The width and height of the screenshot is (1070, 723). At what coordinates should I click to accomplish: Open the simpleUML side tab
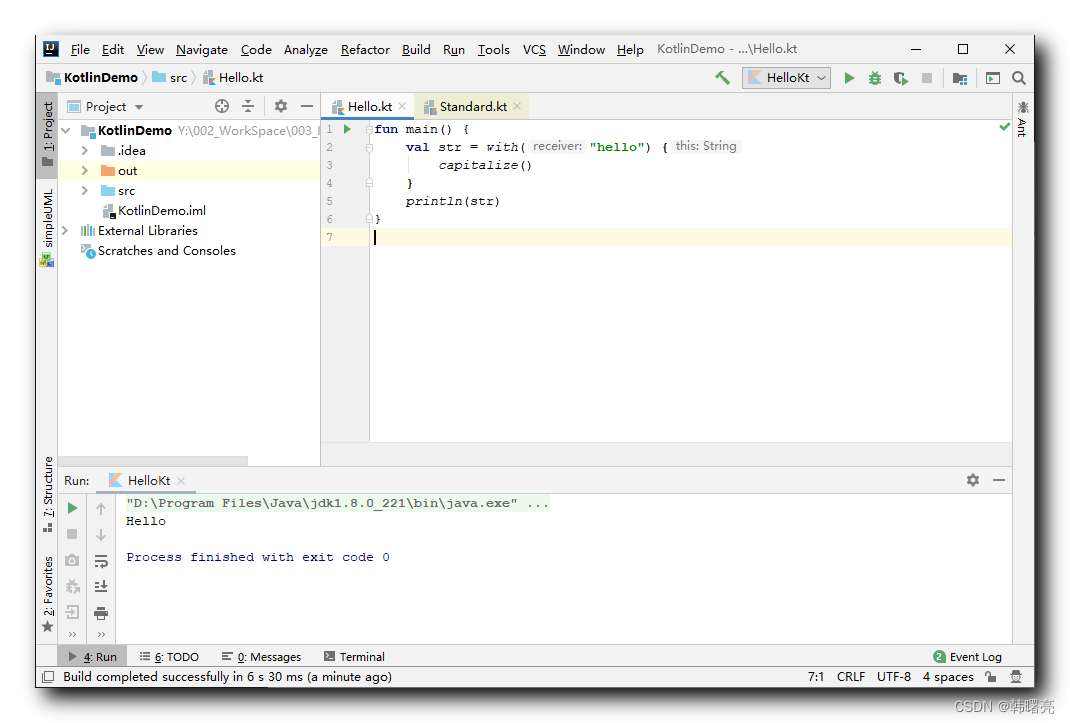coord(47,227)
